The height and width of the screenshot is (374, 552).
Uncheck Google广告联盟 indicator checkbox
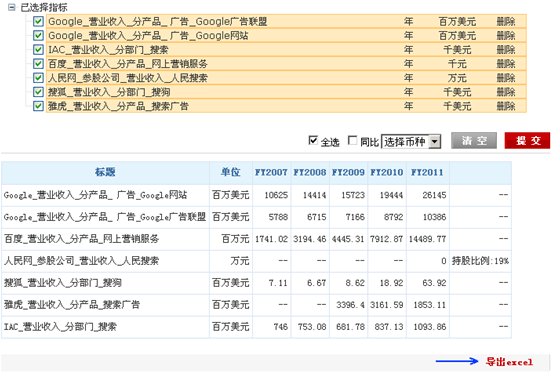pos(38,21)
